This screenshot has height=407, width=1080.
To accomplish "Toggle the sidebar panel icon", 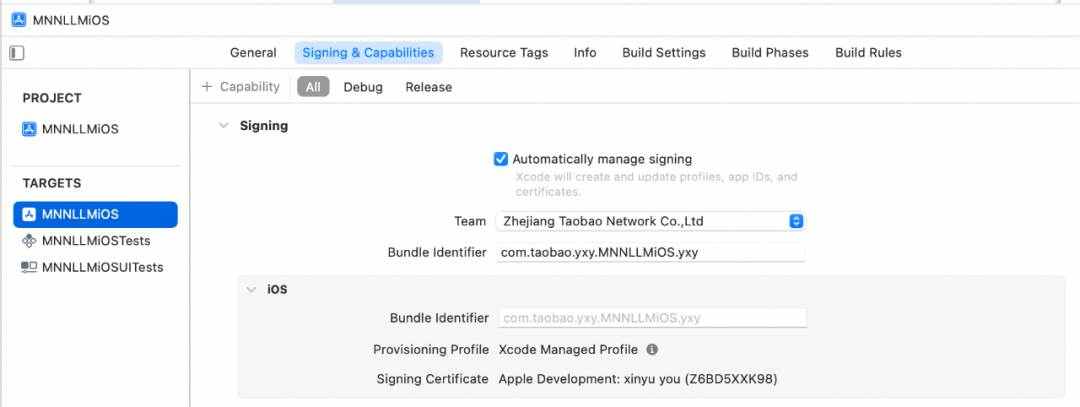I will [17, 53].
